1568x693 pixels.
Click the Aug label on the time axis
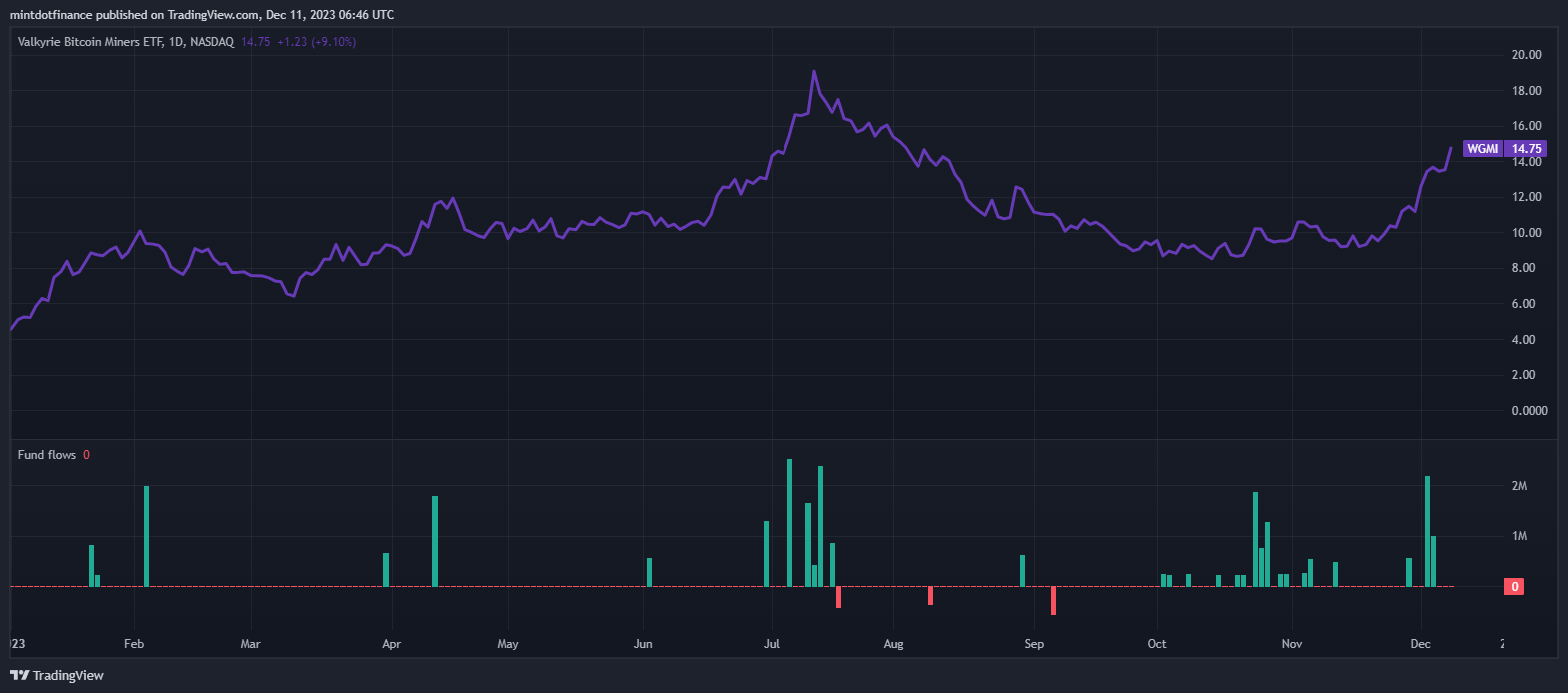click(x=893, y=644)
